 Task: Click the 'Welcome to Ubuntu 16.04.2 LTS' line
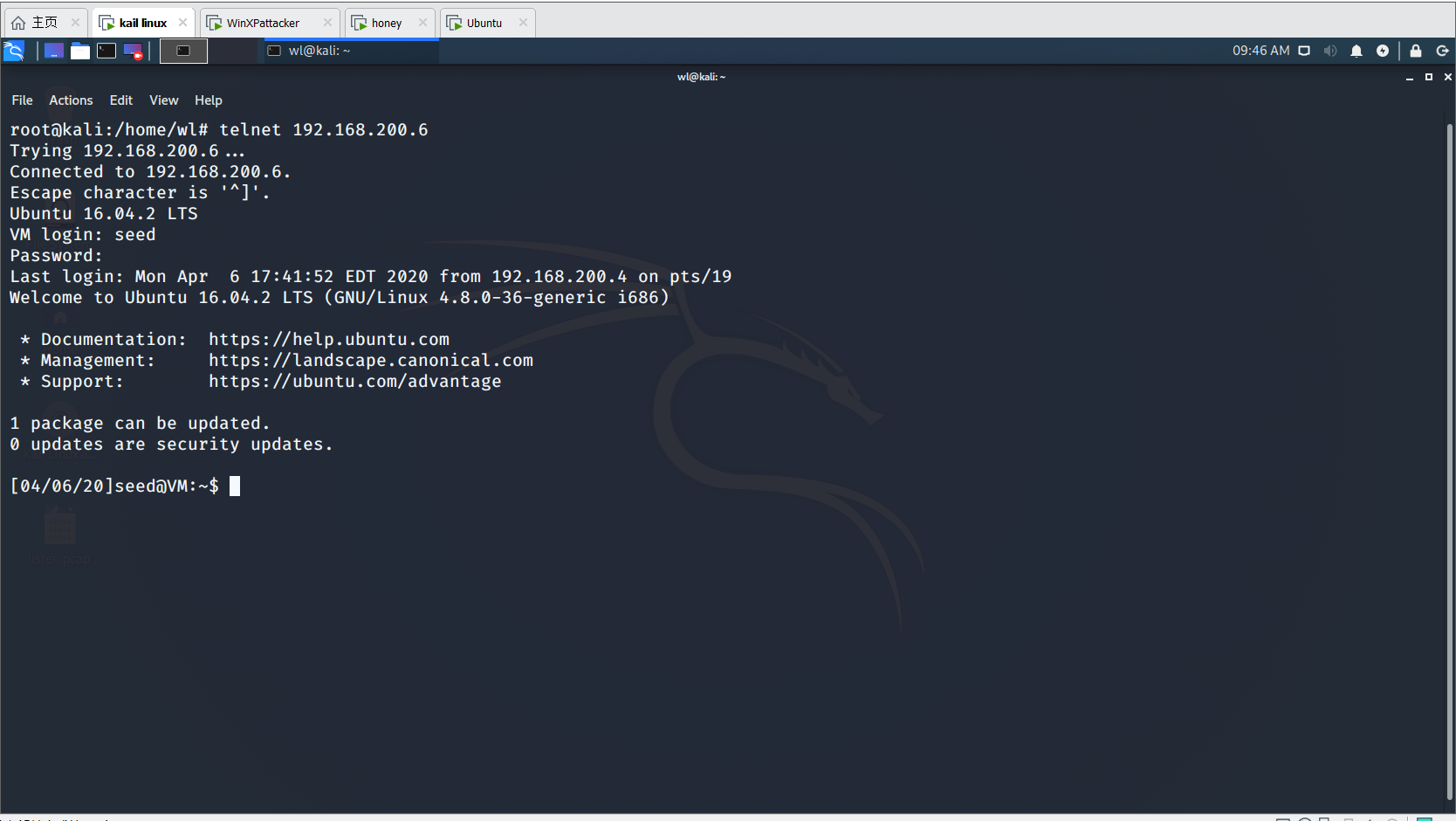(340, 298)
